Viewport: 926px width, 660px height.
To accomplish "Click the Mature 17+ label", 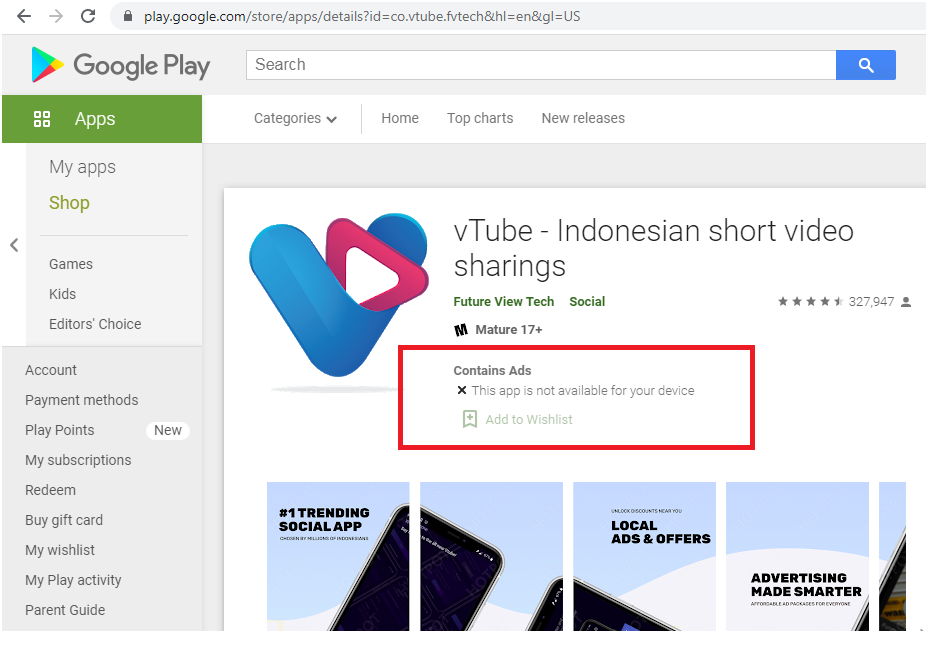I will tap(509, 329).
